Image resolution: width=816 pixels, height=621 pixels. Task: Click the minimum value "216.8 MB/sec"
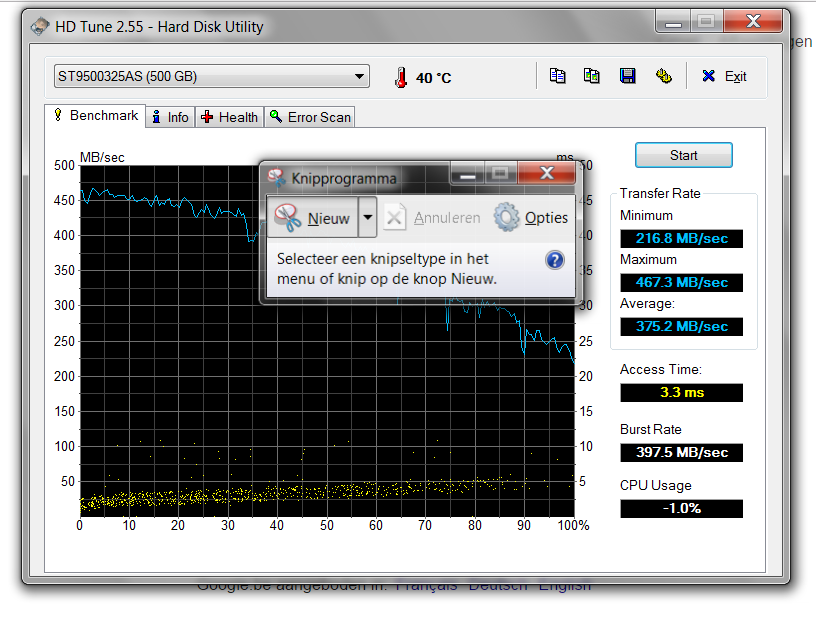tap(681, 238)
